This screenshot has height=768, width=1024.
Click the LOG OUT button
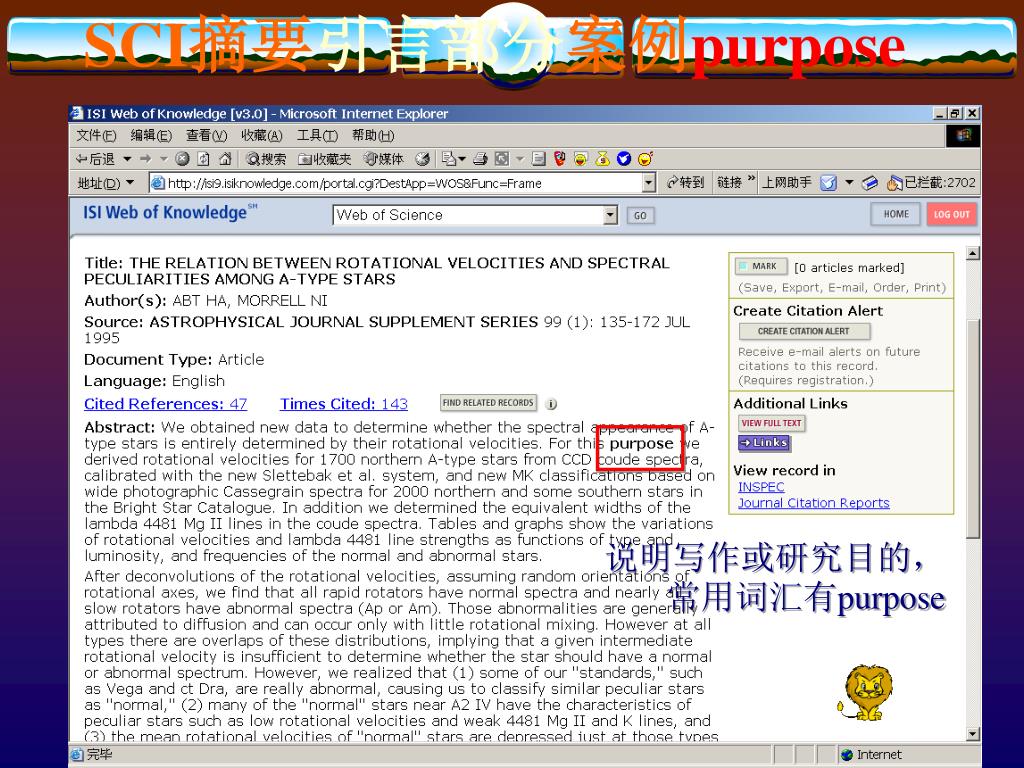point(952,214)
